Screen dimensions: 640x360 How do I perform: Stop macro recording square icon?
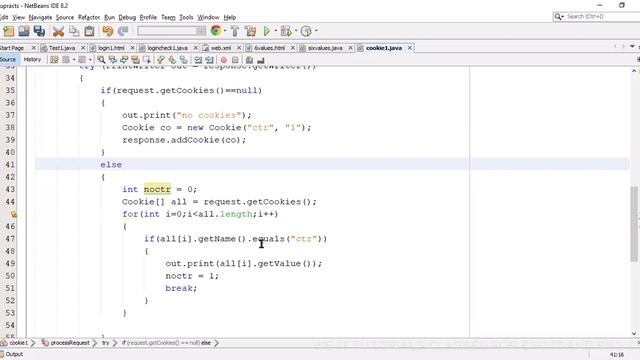pyautogui.click(x=235, y=60)
